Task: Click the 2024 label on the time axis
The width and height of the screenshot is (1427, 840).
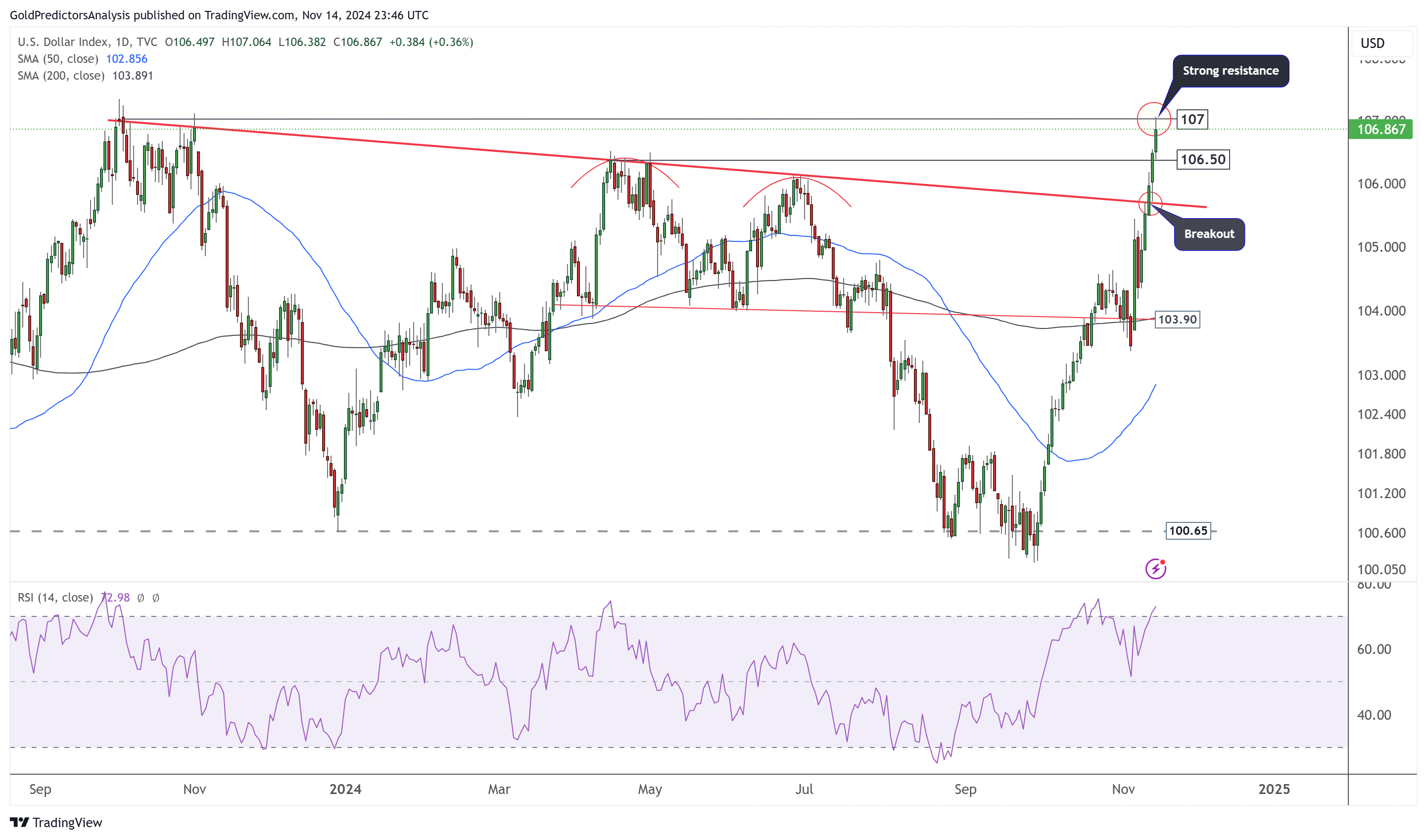Action: point(345,789)
